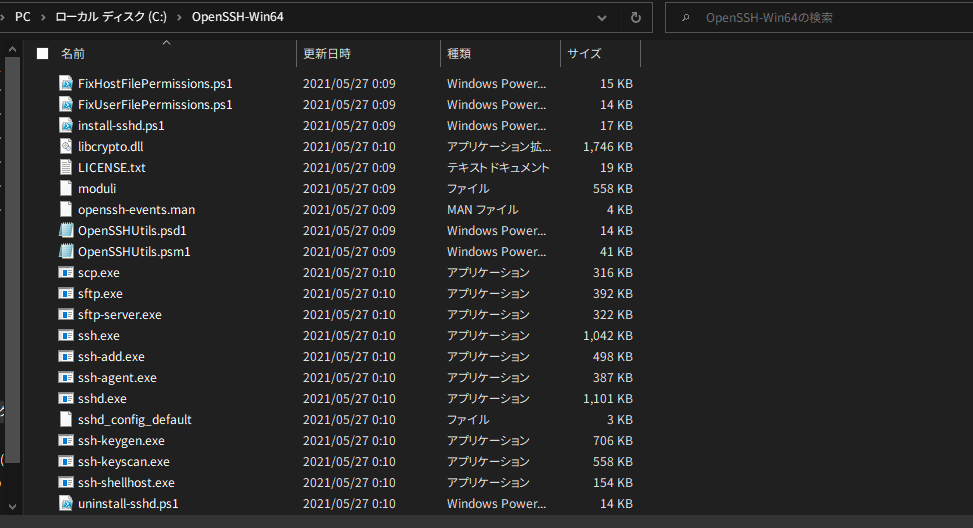Expand the chevron before PC in breadcrumb
This screenshot has height=528, width=973.
coord(3,17)
